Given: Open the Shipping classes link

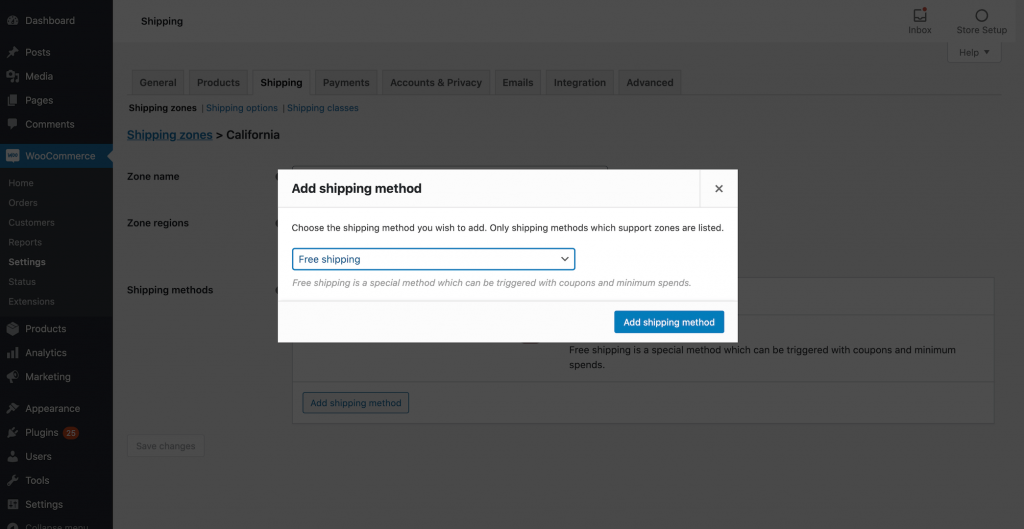Looking at the screenshot, I should [x=323, y=108].
